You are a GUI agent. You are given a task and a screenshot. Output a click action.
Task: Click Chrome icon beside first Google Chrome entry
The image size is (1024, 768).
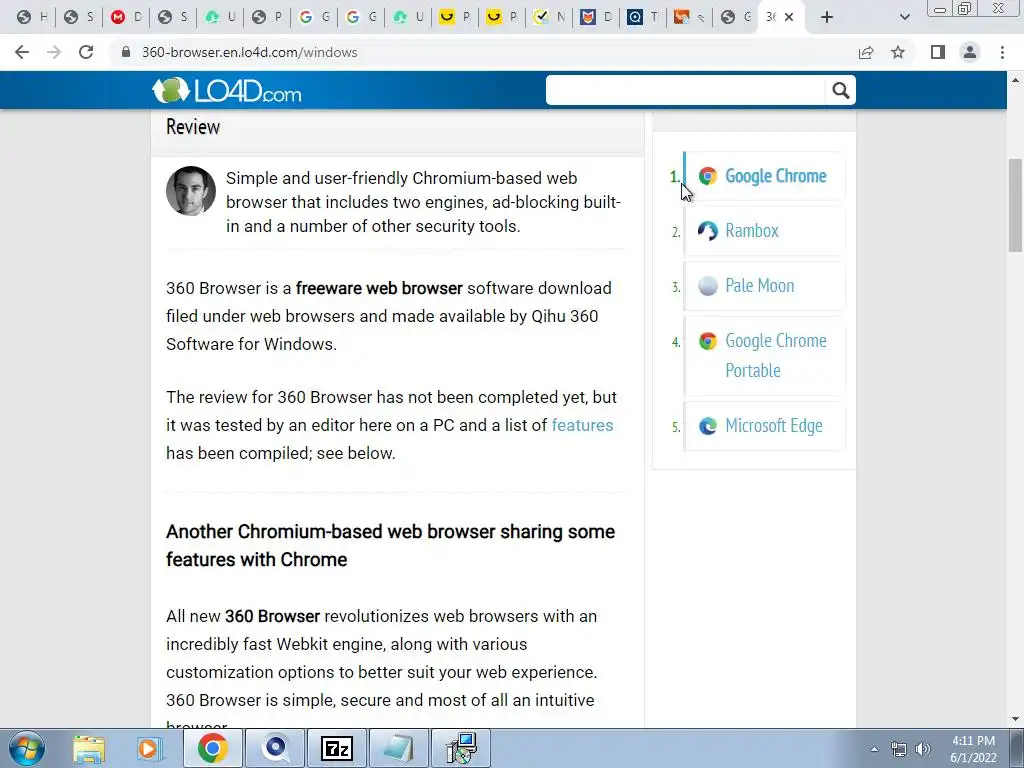click(x=707, y=176)
